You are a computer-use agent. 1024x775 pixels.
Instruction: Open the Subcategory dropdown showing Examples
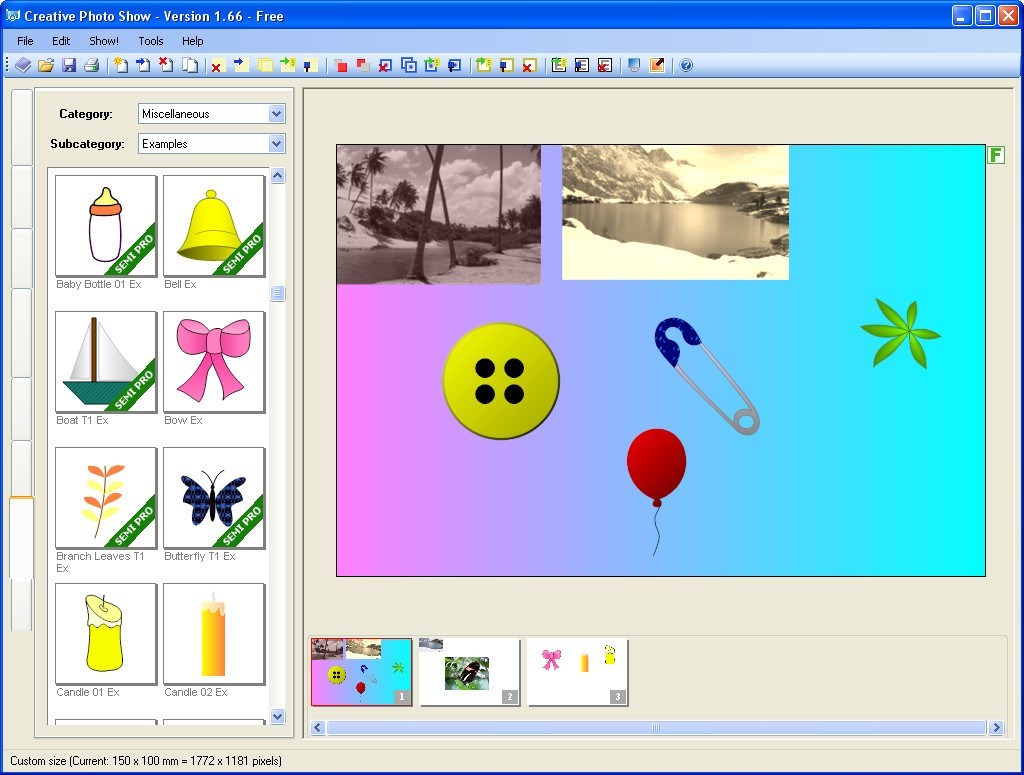[x=212, y=144]
